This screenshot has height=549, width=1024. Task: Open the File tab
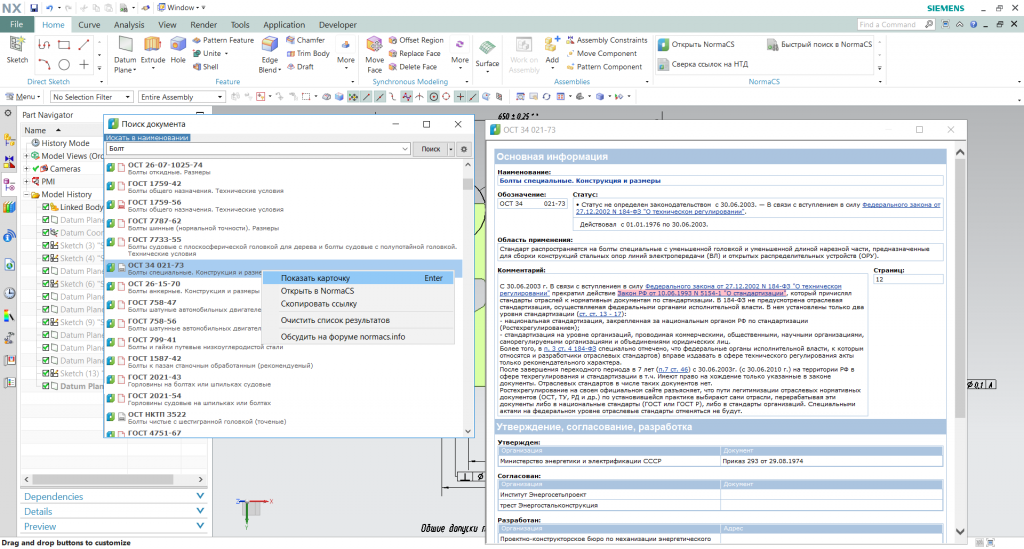click(x=16, y=24)
